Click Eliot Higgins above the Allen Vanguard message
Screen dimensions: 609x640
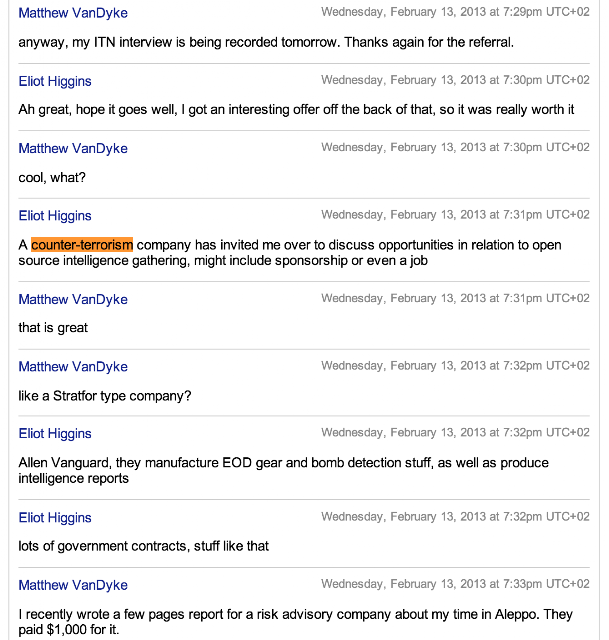coord(55,434)
